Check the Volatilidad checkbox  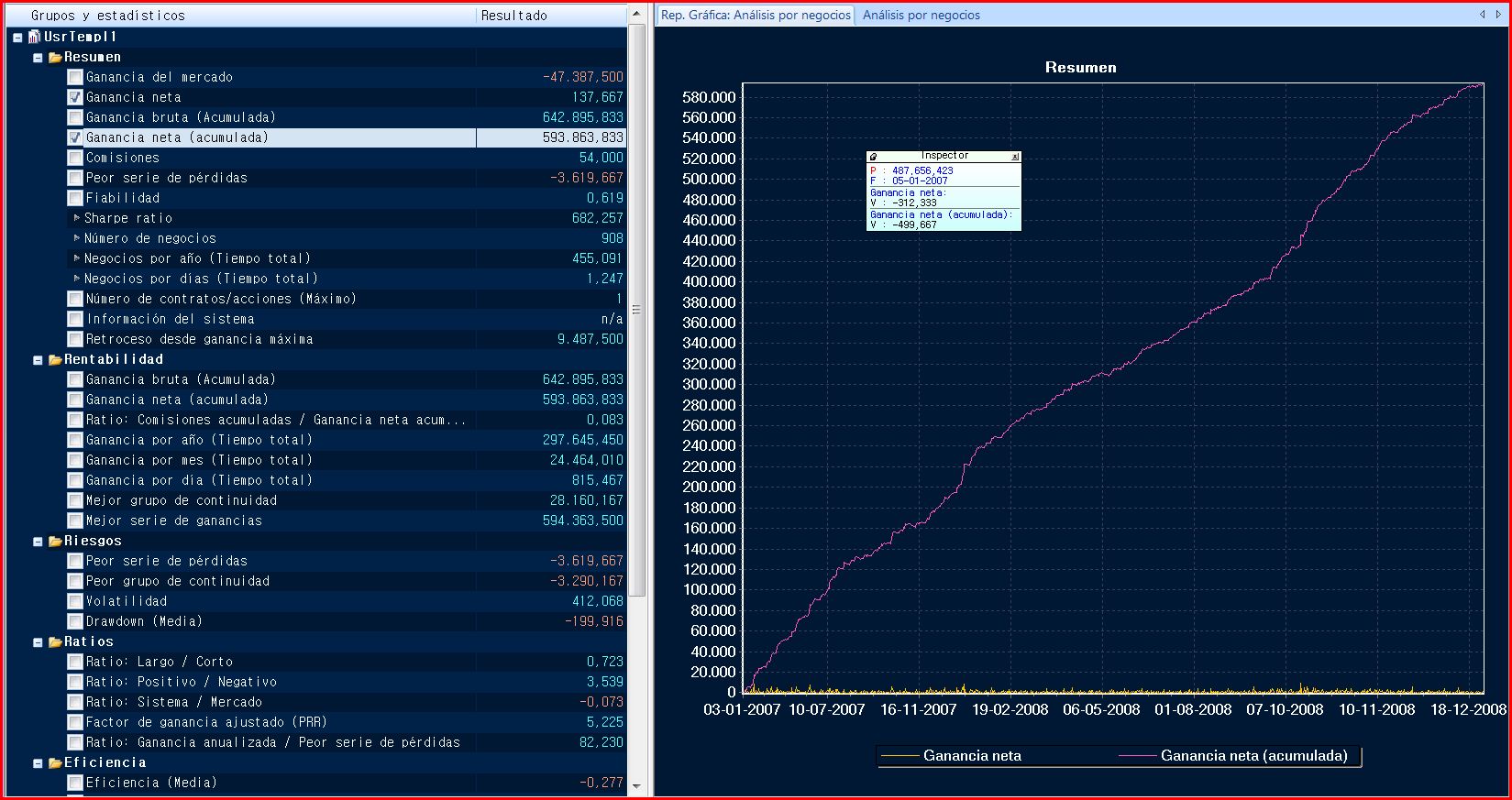(x=75, y=601)
